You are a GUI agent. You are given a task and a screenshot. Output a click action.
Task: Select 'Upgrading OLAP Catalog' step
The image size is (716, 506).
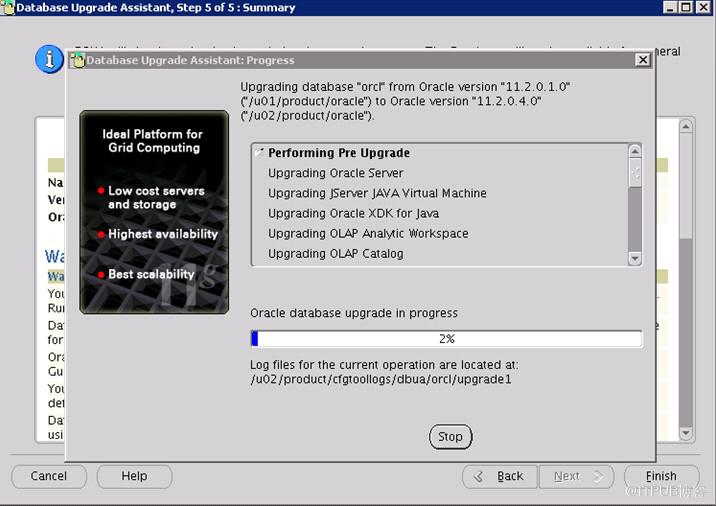[x=336, y=253]
